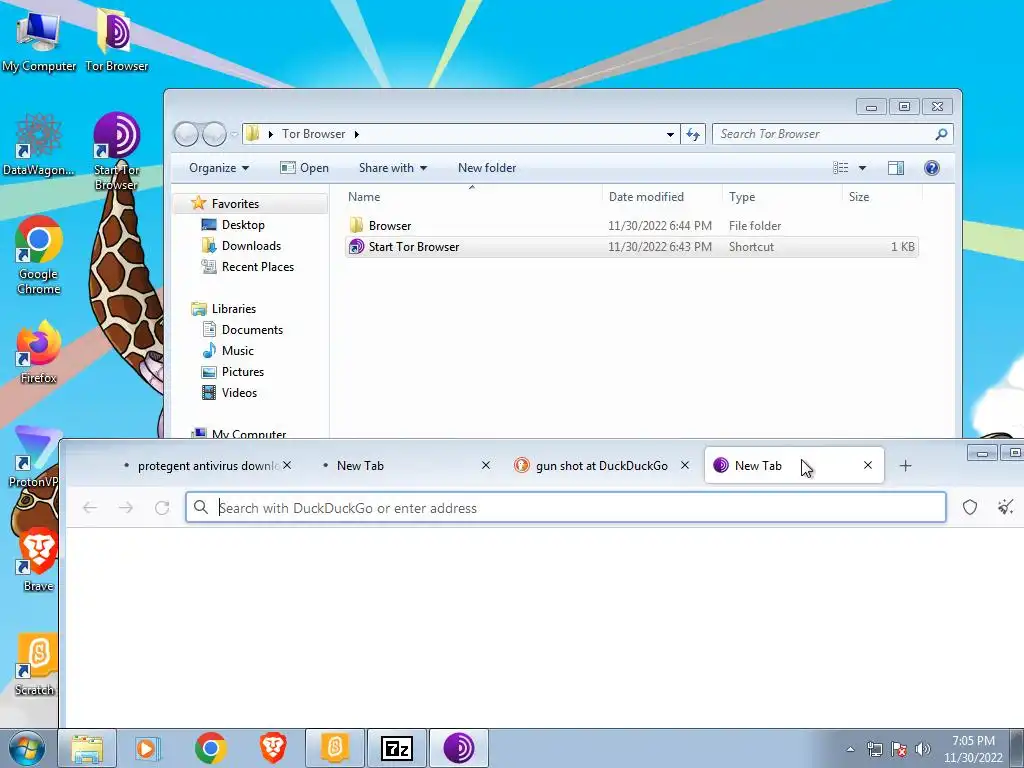1024x768 pixels.
Task: Expand the address bar history dropdown
Action: pyautogui.click(x=670, y=135)
